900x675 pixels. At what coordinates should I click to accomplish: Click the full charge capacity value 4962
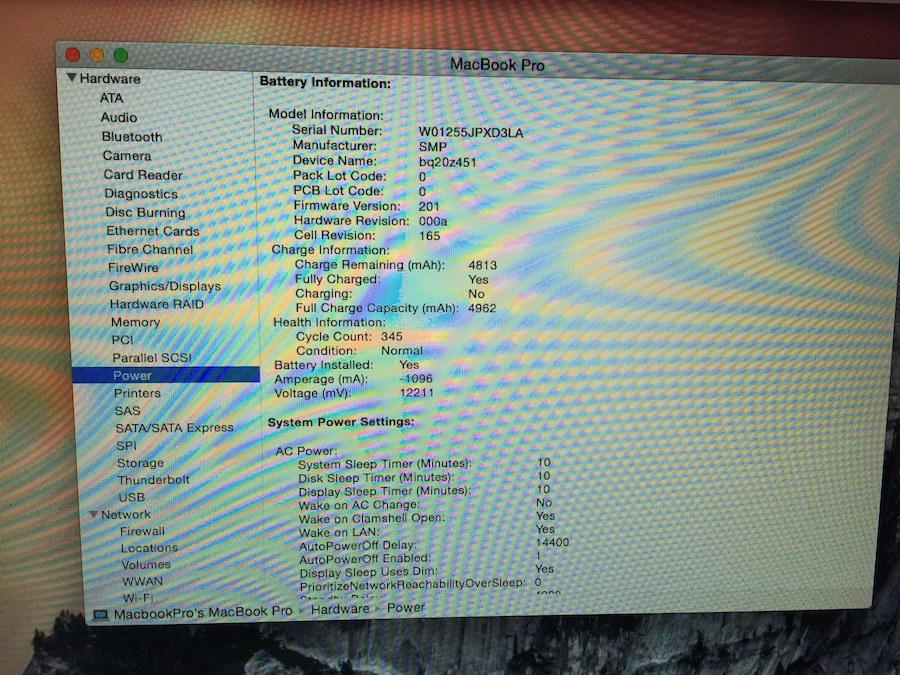coord(482,308)
